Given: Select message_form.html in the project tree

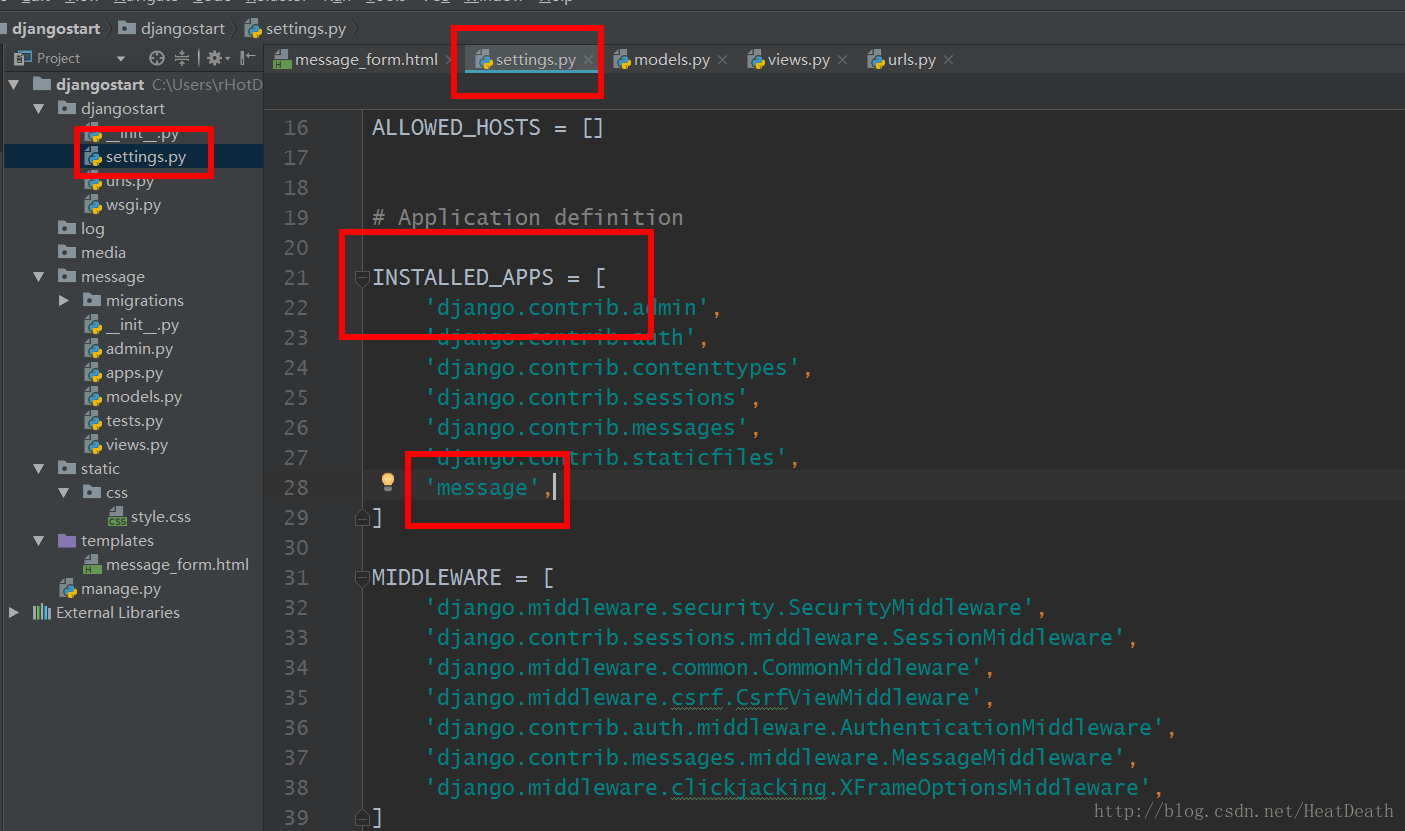Looking at the screenshot, I should (x=166, y=564).
